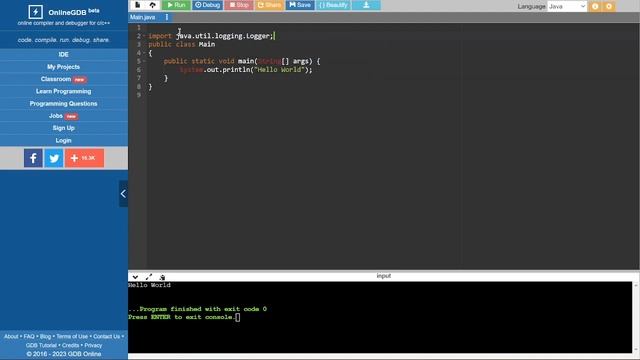Click the "Press ENTER to exit console" message
The image size is (640, 360).
(x=182, y=317)
